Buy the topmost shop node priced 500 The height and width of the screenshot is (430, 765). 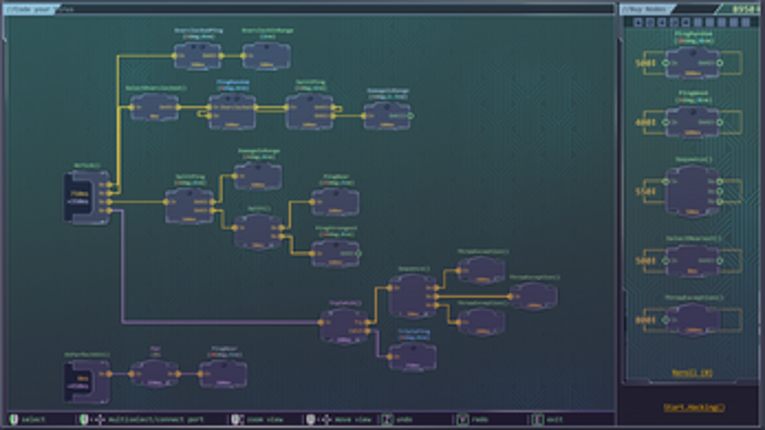click(x=692, y=63)
